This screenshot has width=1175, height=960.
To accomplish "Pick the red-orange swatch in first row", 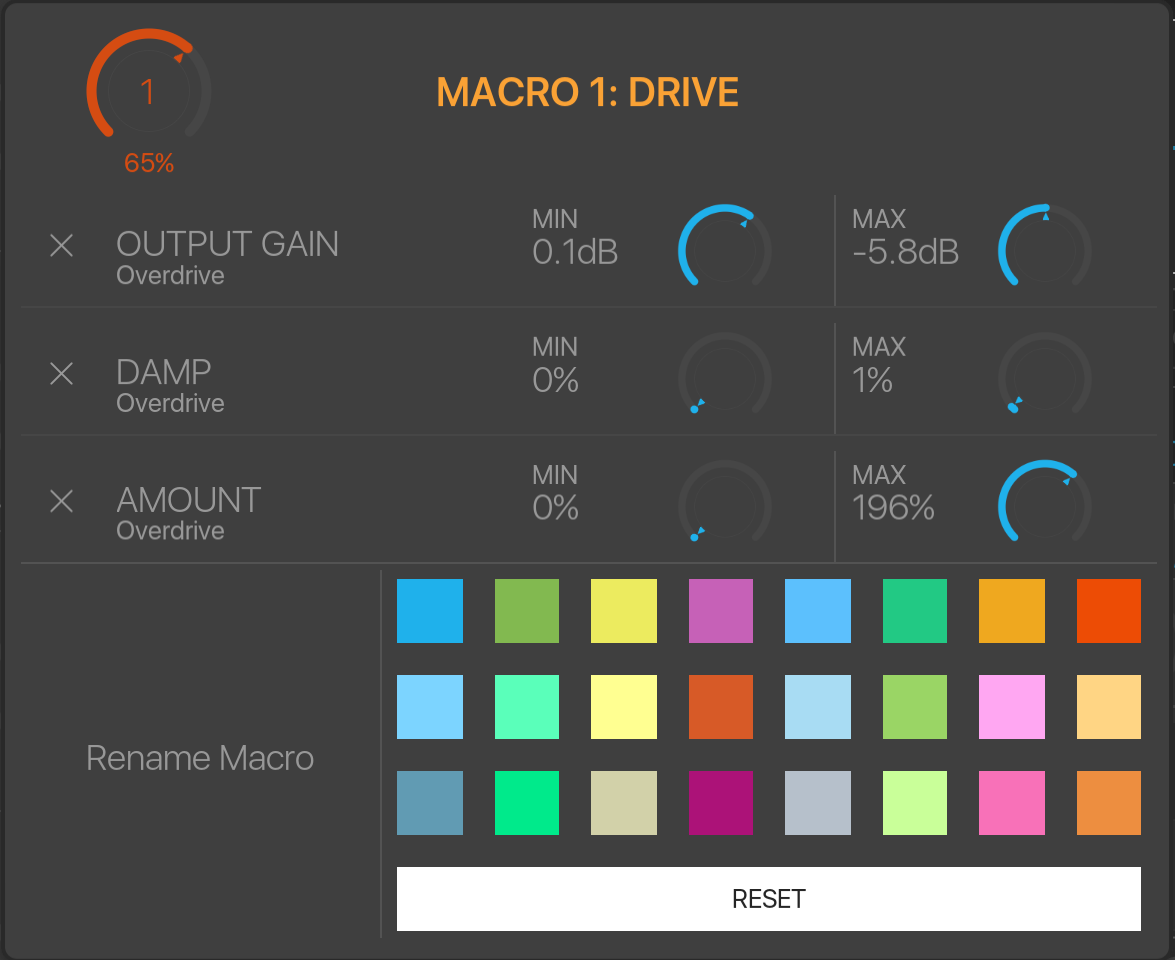I will [1109, 611].
